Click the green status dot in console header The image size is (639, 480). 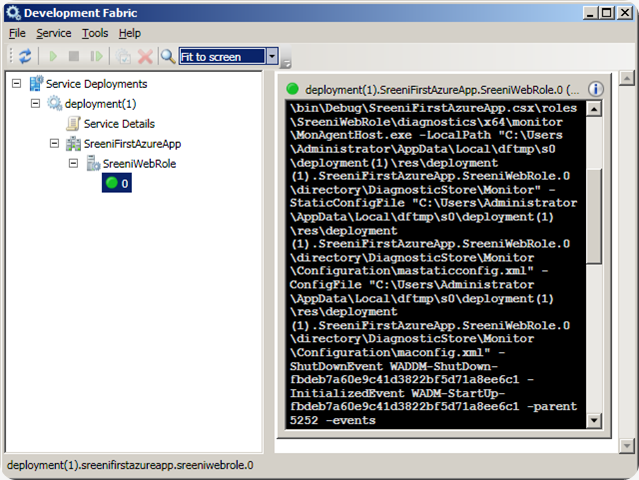tap(293, 89)
